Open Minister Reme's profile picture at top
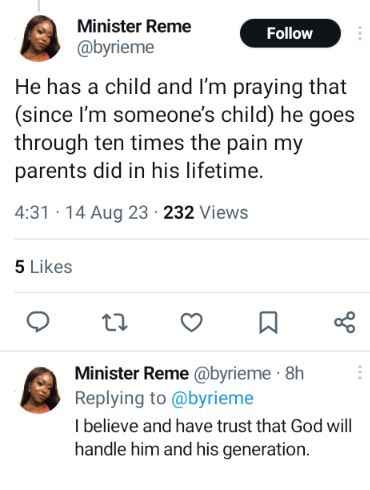 [x=40, y=39]
